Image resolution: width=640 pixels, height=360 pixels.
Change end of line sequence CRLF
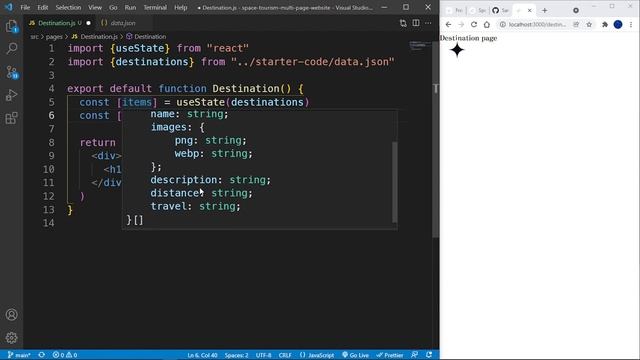[285, 355]
